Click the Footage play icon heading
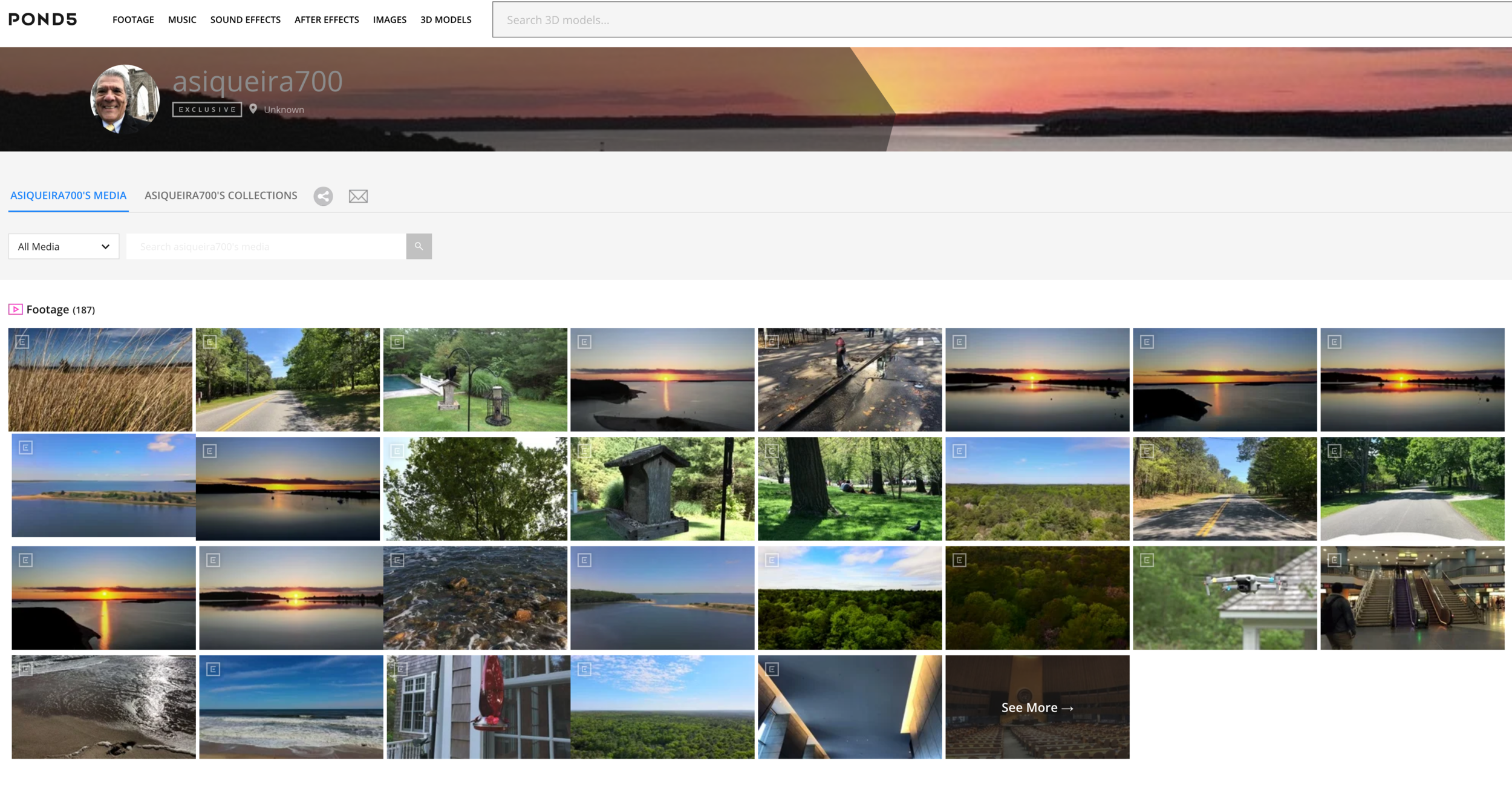Viewport: 1512px width, 795px height. pyautogui.click(x=16, y=310)
